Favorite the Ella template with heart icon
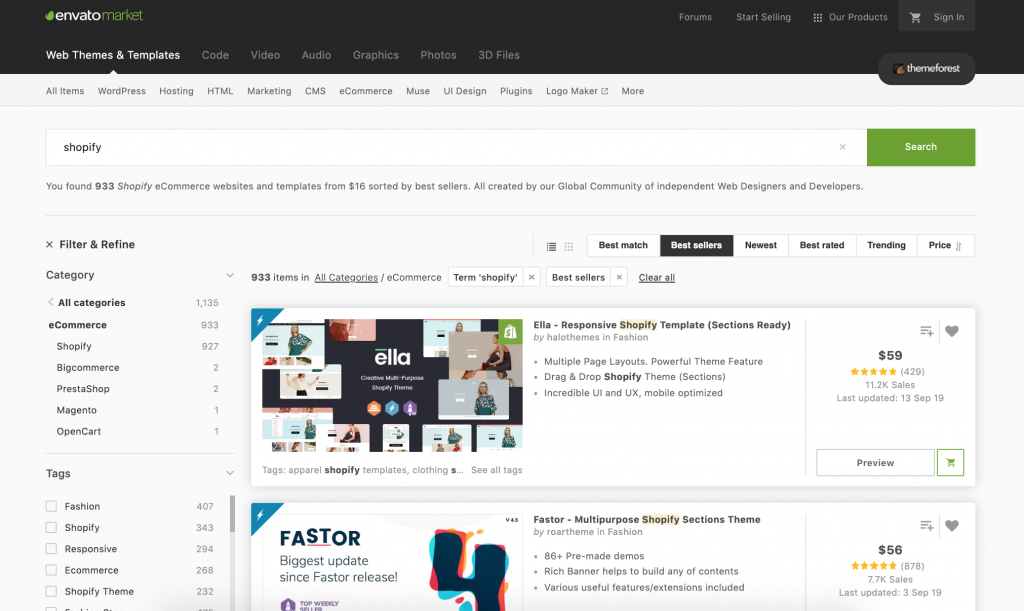This screenshot has height=611, width=1024. click(952, 331)
